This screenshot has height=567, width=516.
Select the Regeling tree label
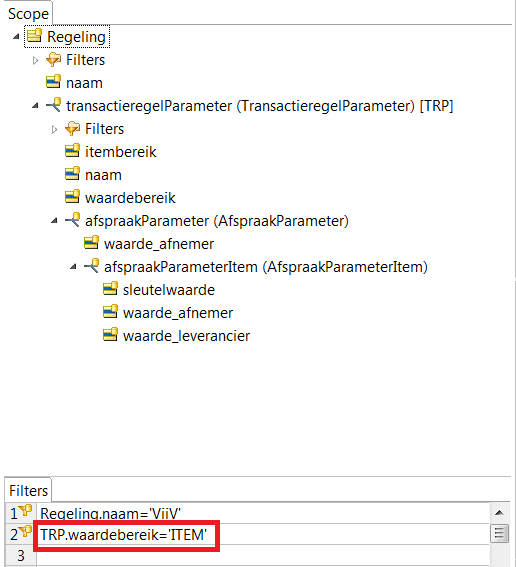pyautogui.click(x=76, y=37)
